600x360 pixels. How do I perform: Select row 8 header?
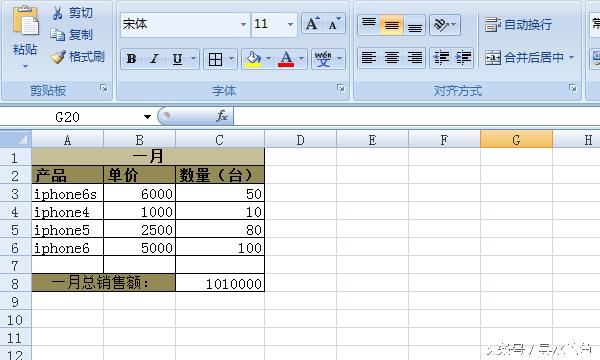point(15,283)
